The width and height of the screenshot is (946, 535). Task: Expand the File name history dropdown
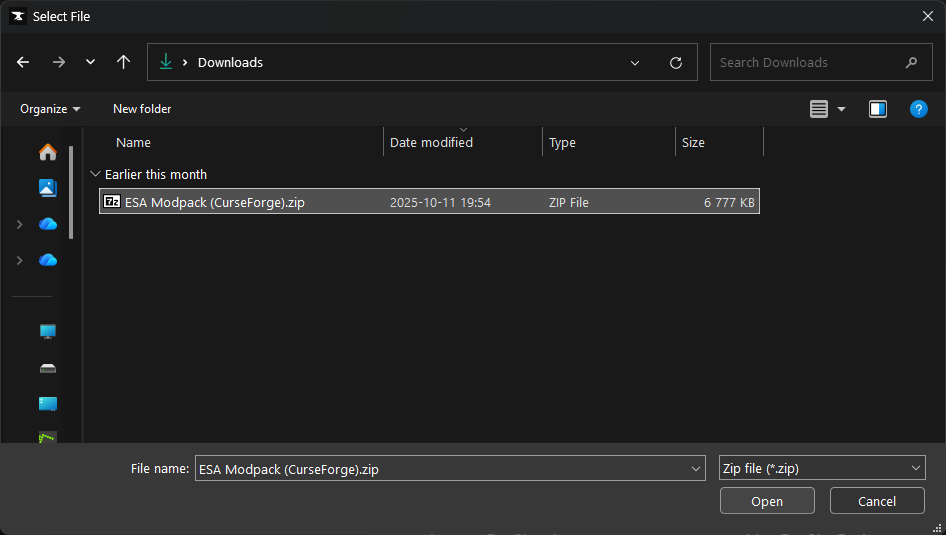click(696, 468)
